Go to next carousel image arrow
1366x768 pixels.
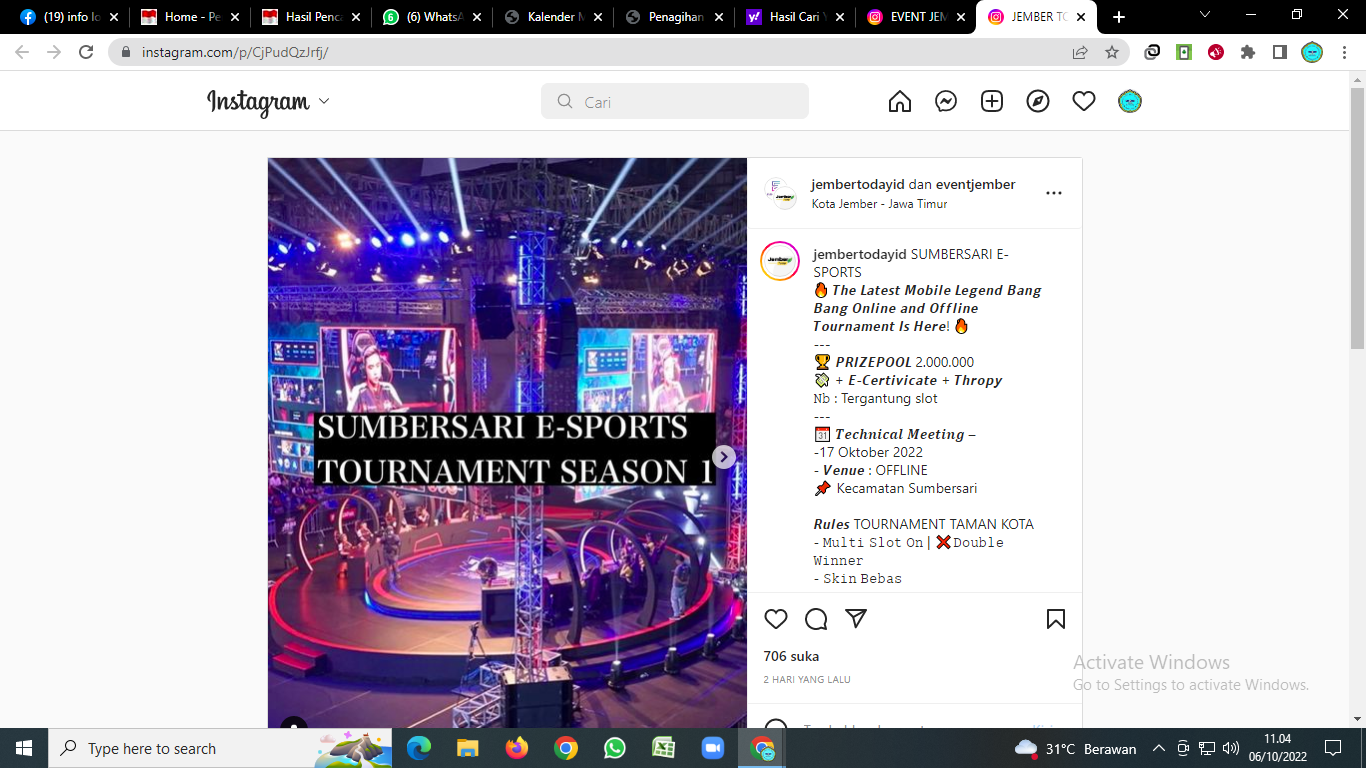click(724, 457)
